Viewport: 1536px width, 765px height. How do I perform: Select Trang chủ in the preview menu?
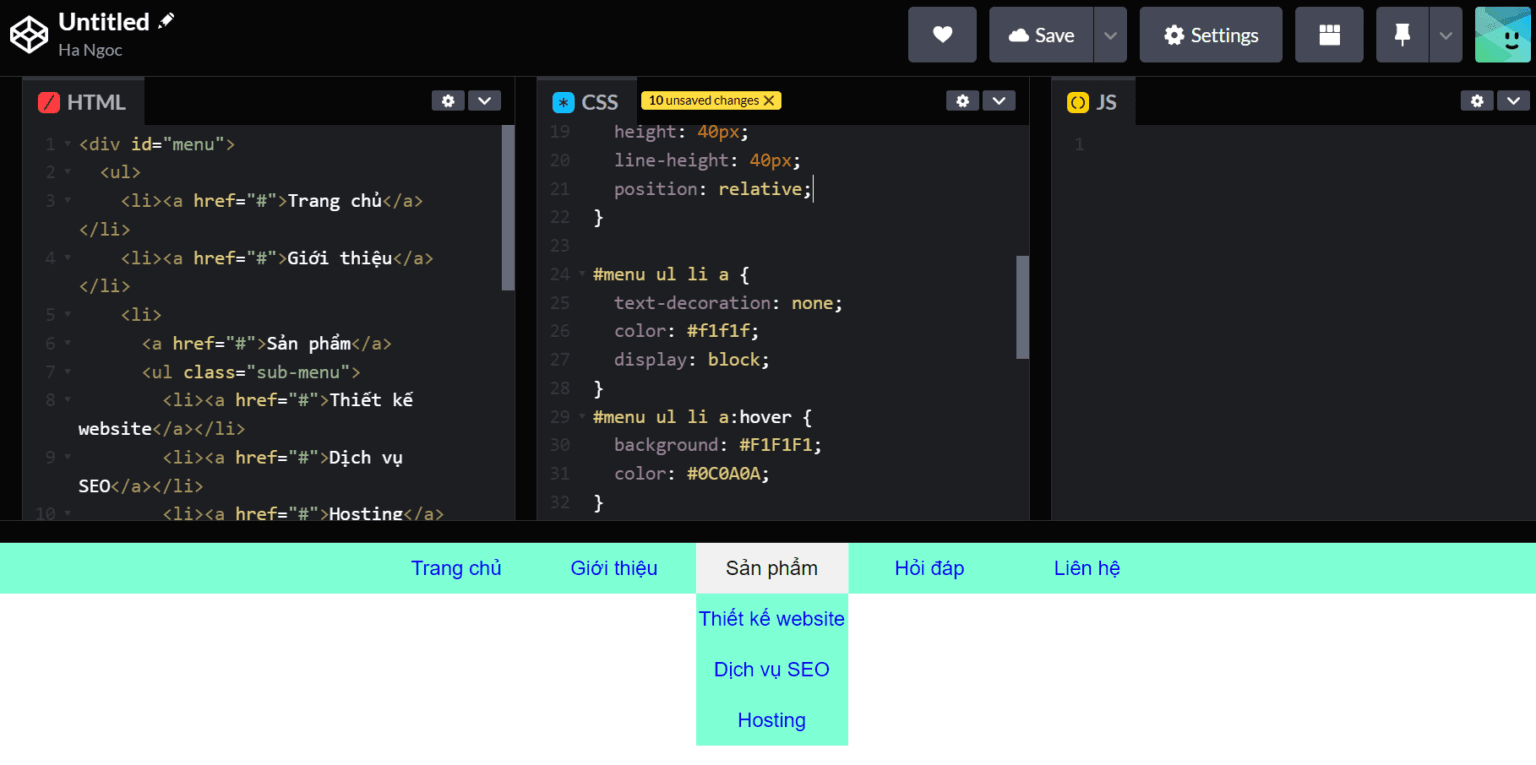(x=456, y=567)
